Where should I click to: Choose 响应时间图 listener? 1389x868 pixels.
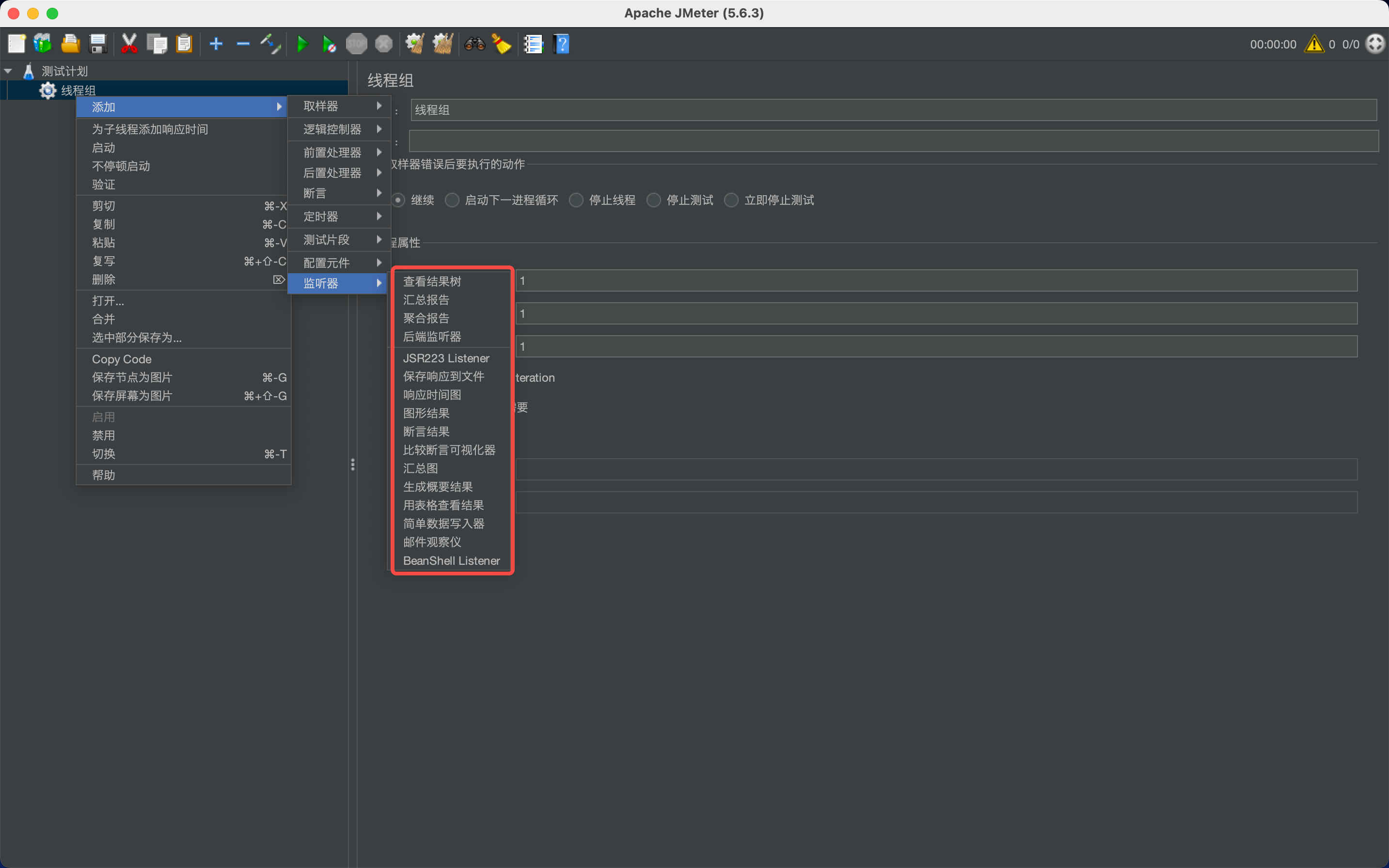(453, 395)
